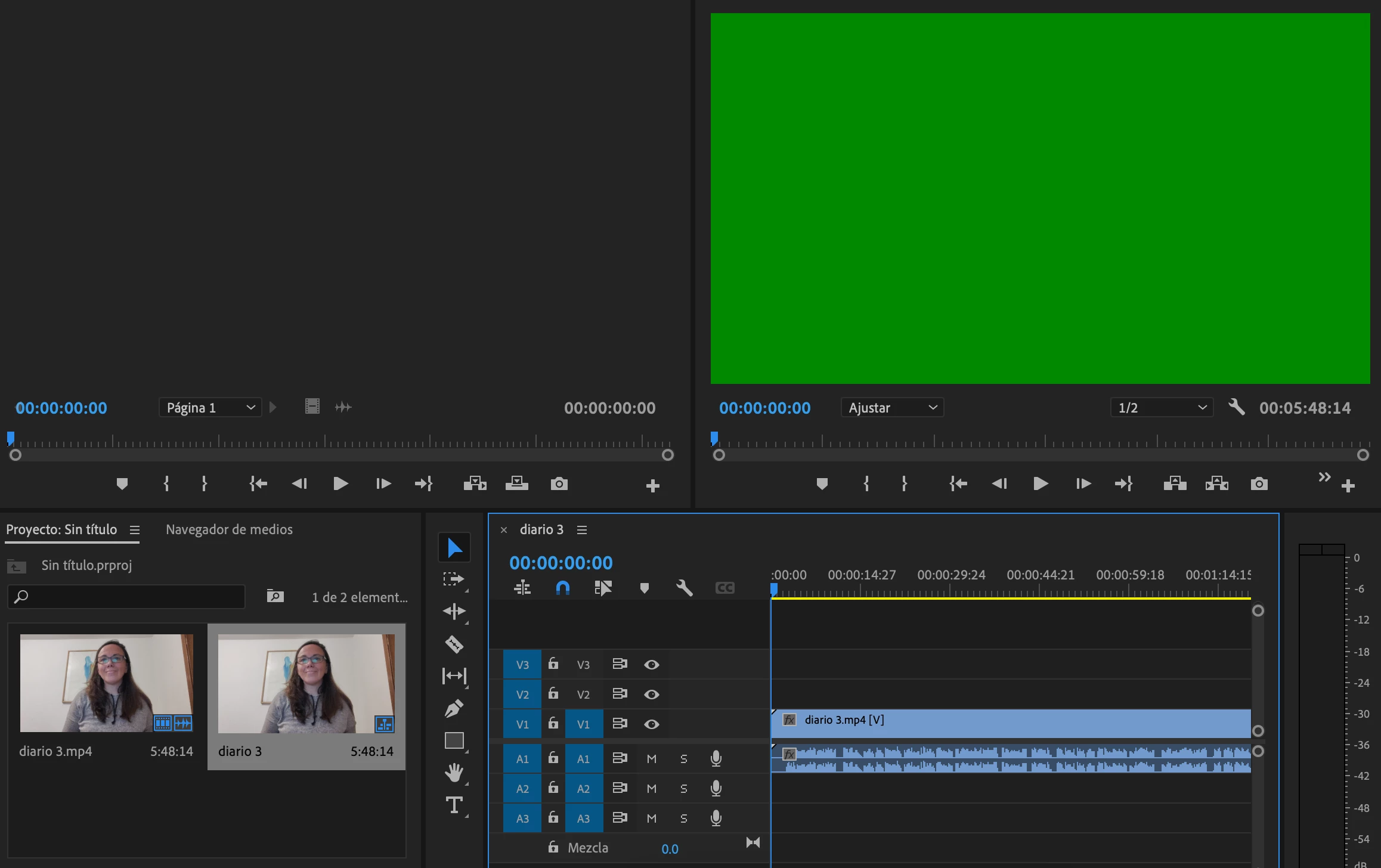
Task: Toggle lock on track V2
Action: click(553, 693)
